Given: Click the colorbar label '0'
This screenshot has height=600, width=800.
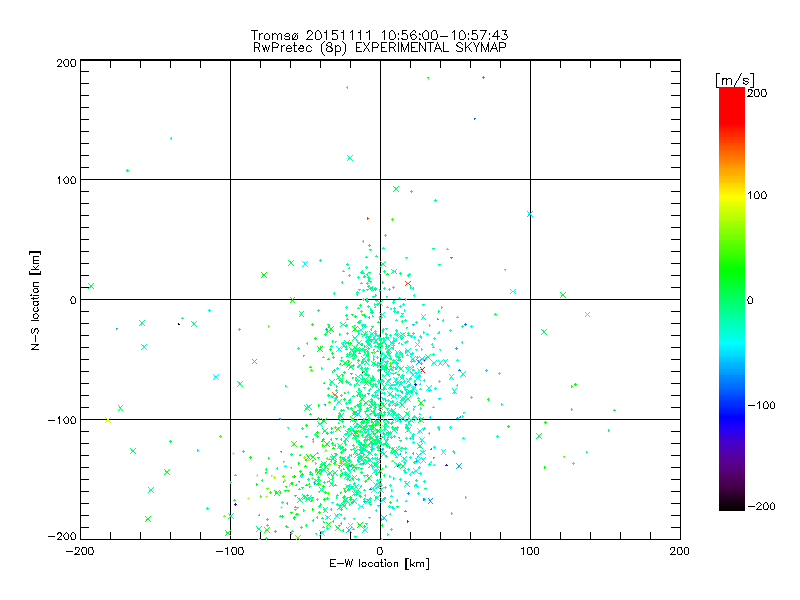Looking at the screenshot, I should pyautogui.click(x=750, y=300).
